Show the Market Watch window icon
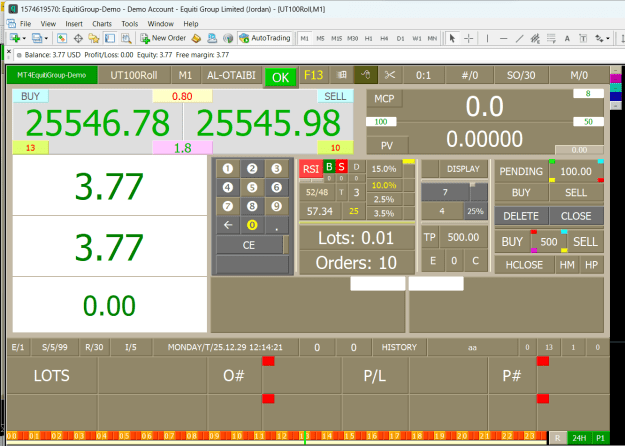 (x=62, y=38)
